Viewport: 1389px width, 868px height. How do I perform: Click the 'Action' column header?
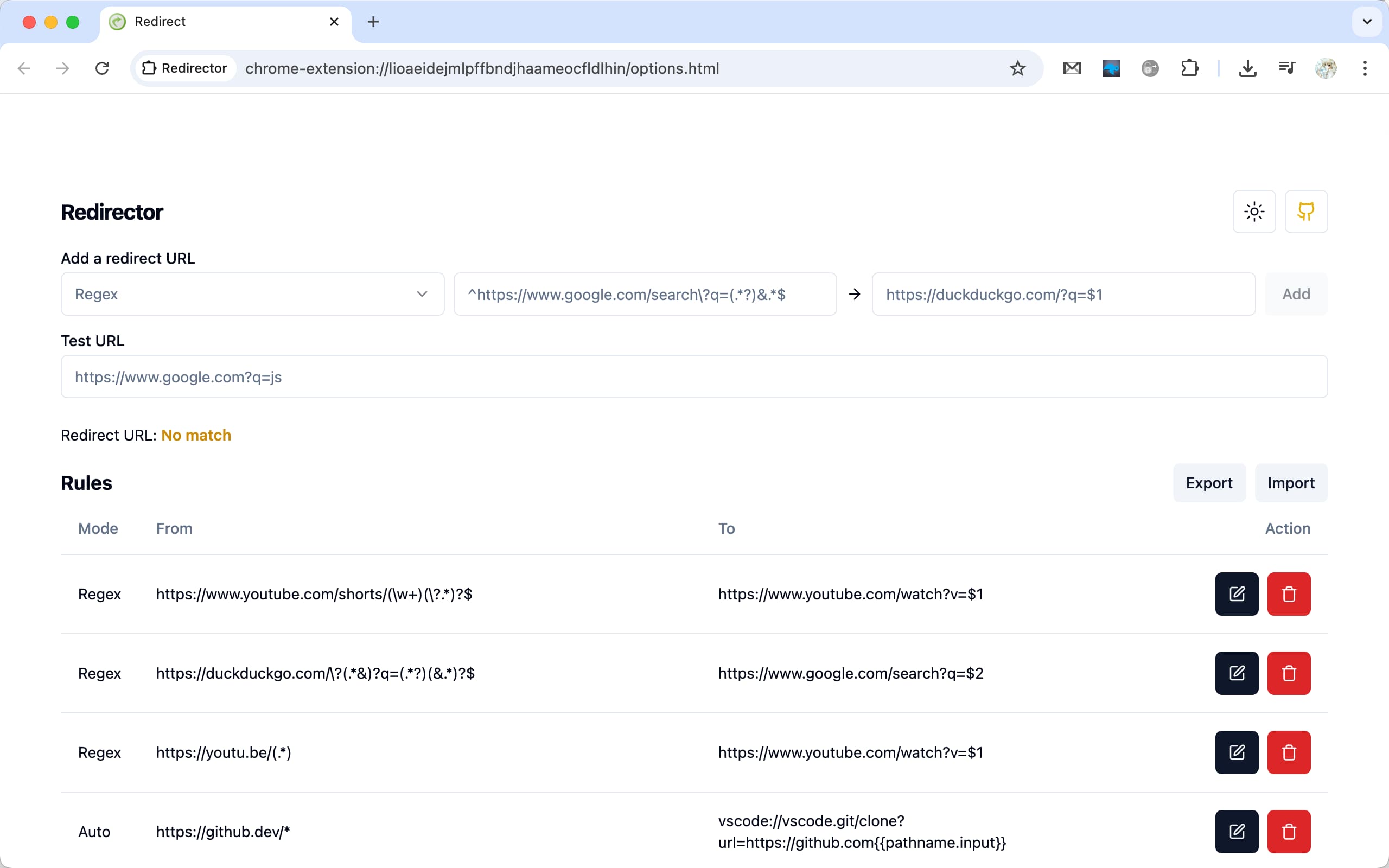pos(1288,528)
